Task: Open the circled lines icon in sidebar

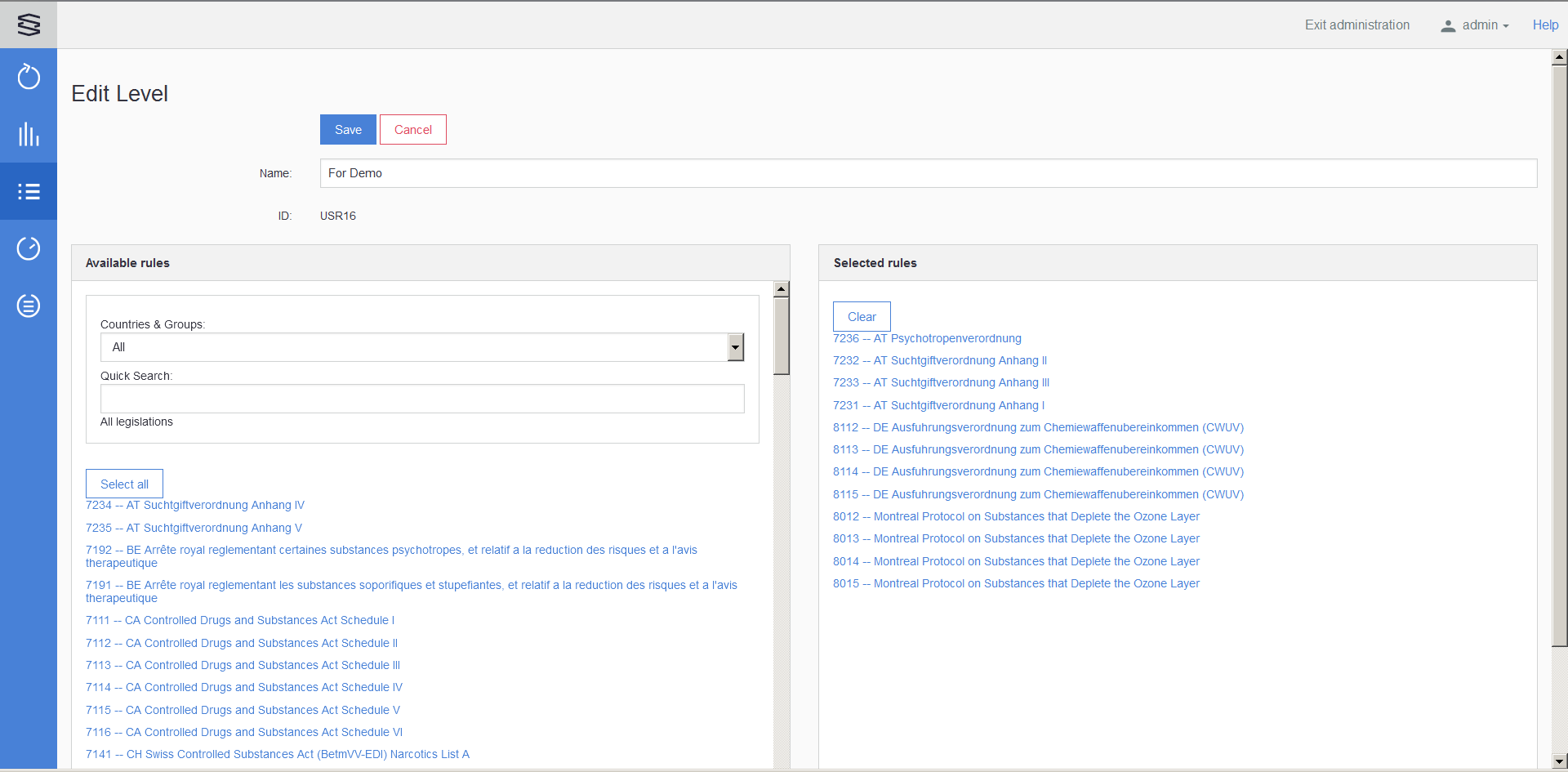Action: tap(29, 306)
